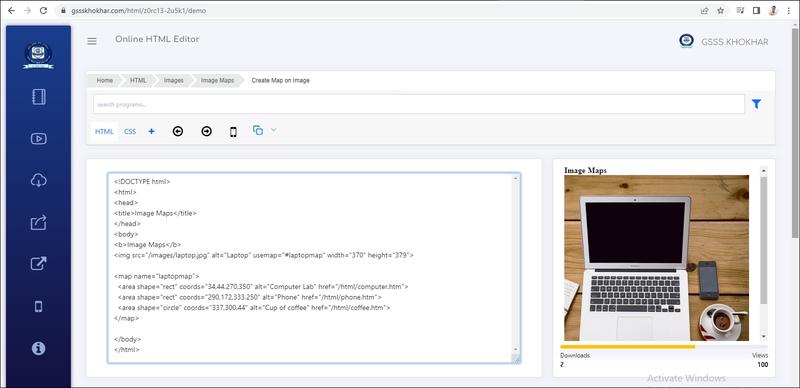Open the external link sidebar icon
800x388 pixels.
[39, 263]
